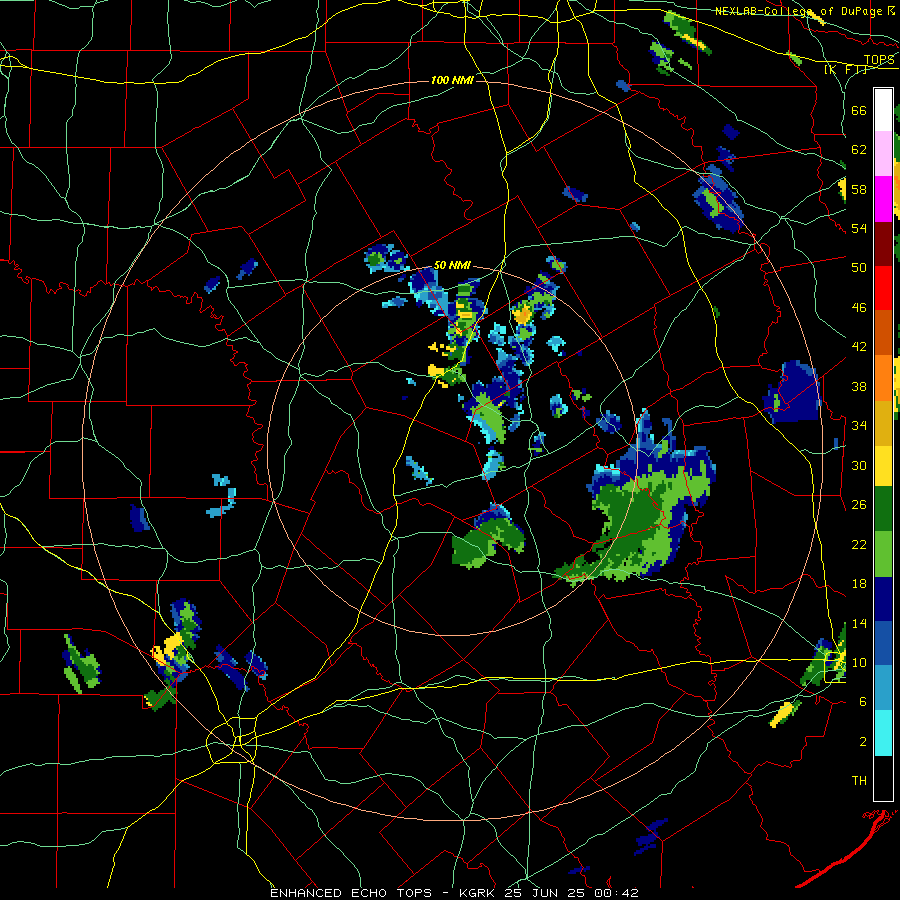Click legend value 54
The height and width of the screenshot is (900, 900).
pos(859,228)
